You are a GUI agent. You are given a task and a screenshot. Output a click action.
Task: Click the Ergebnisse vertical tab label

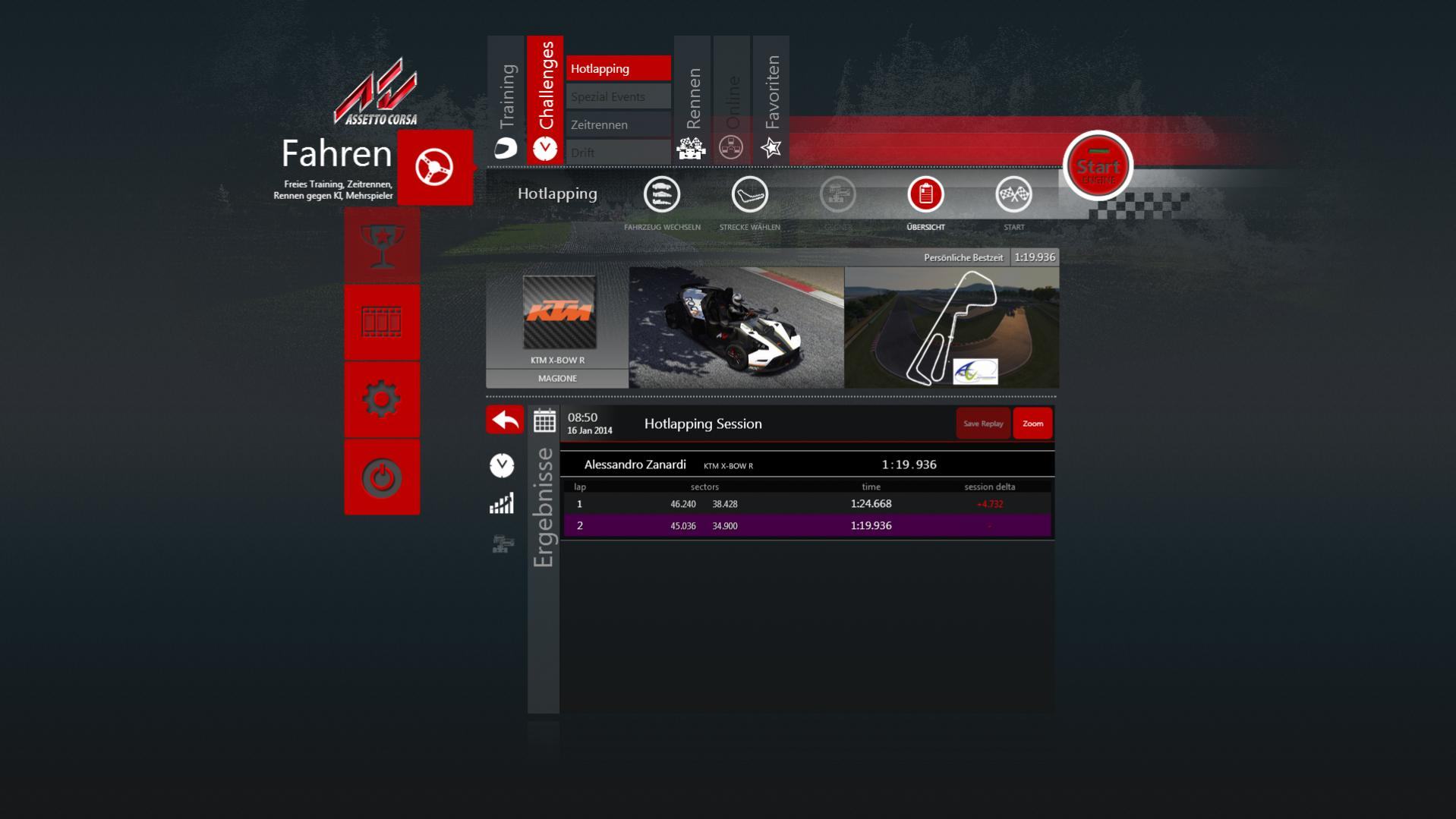(544, 507)
